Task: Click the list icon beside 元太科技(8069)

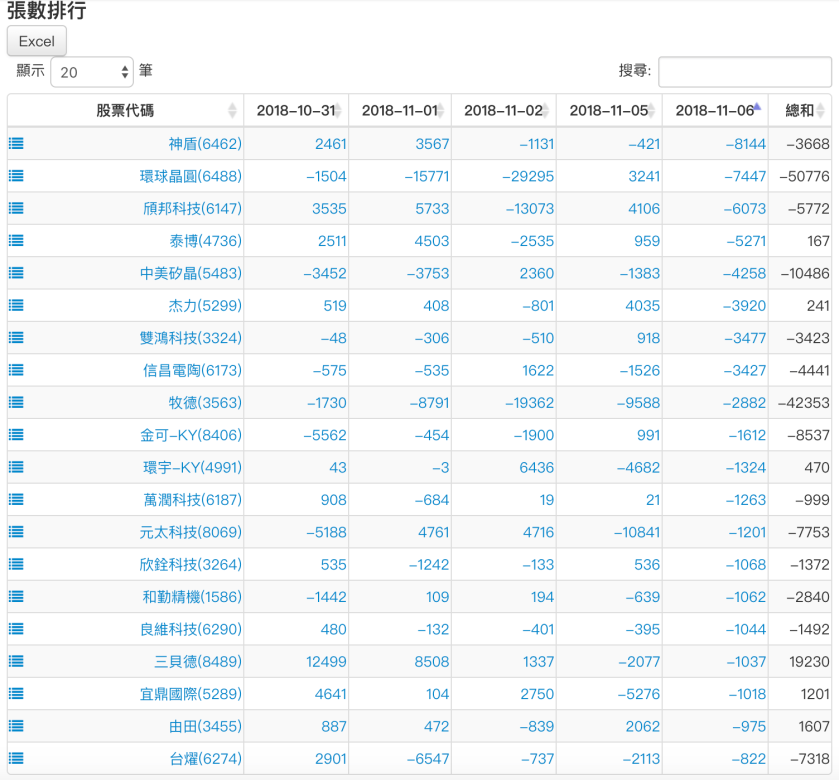Action: coord(15,532)
